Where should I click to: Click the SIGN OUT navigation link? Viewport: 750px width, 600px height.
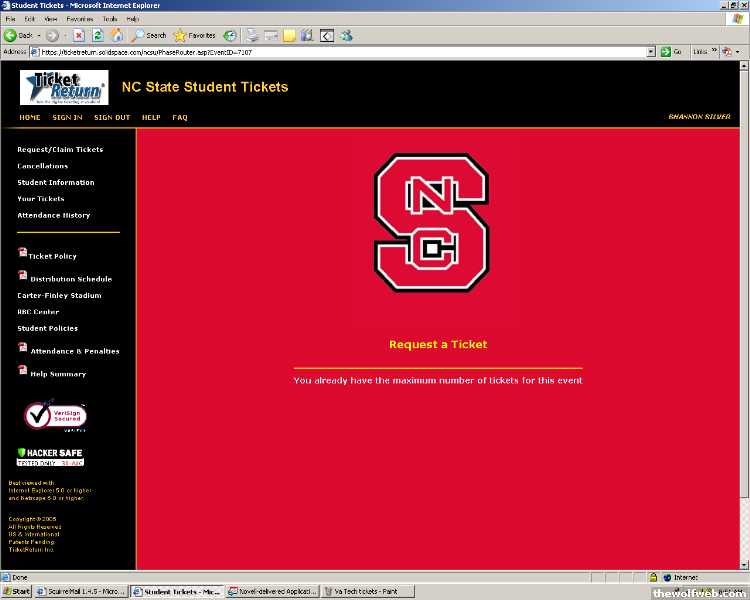click(x=112, y=117)
